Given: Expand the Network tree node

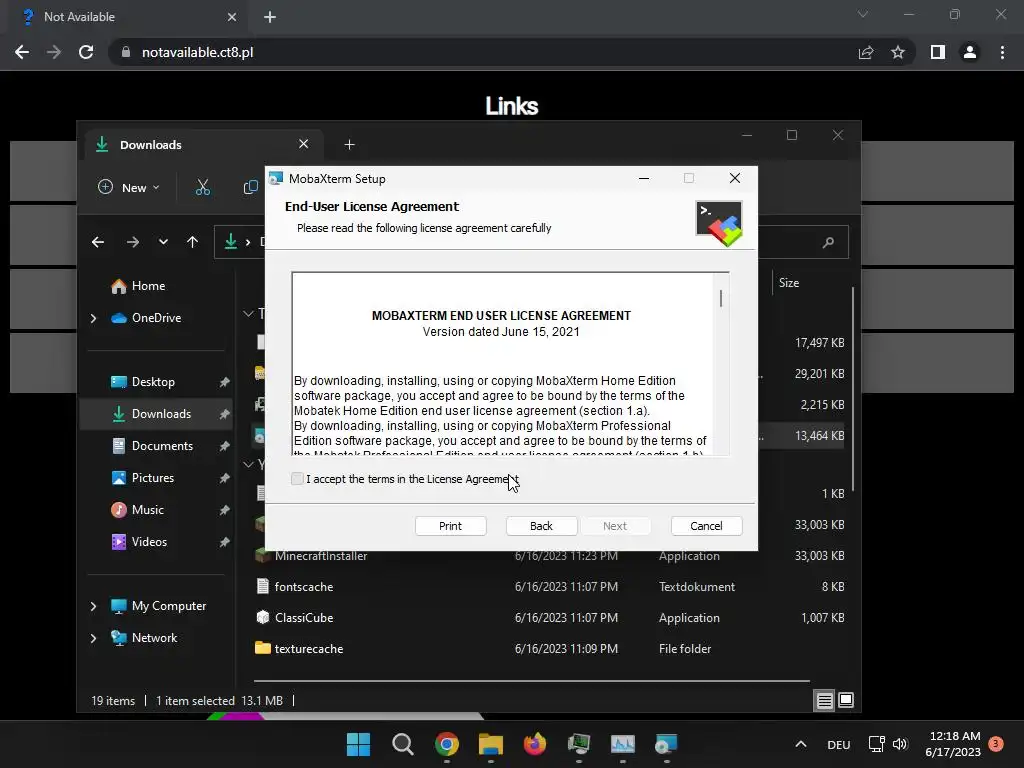Looking at the screenshot, I should (93, 638).
